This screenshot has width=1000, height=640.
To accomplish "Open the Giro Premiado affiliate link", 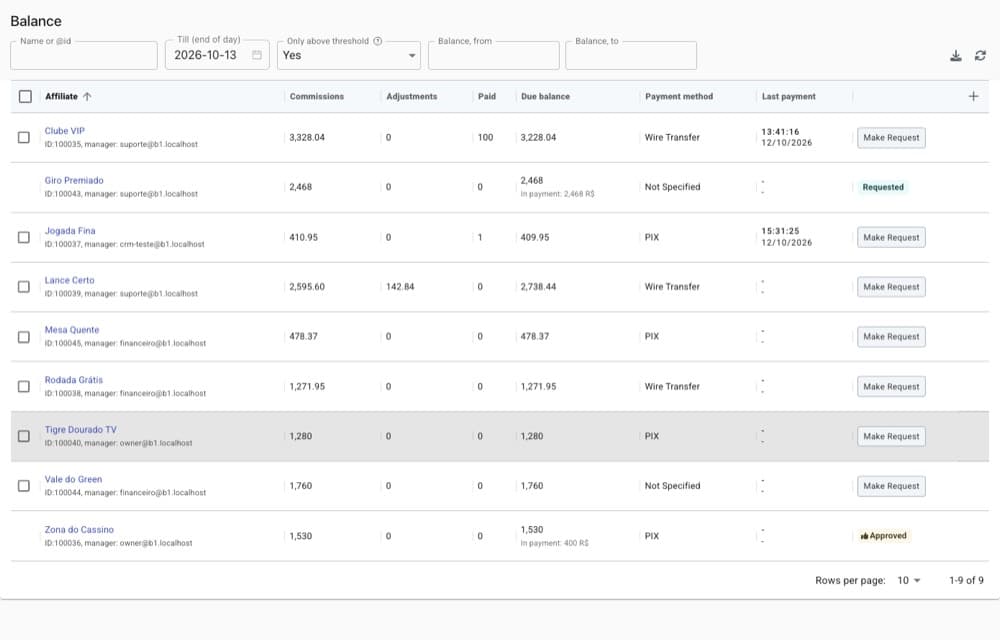I will [x=74, y=180].
